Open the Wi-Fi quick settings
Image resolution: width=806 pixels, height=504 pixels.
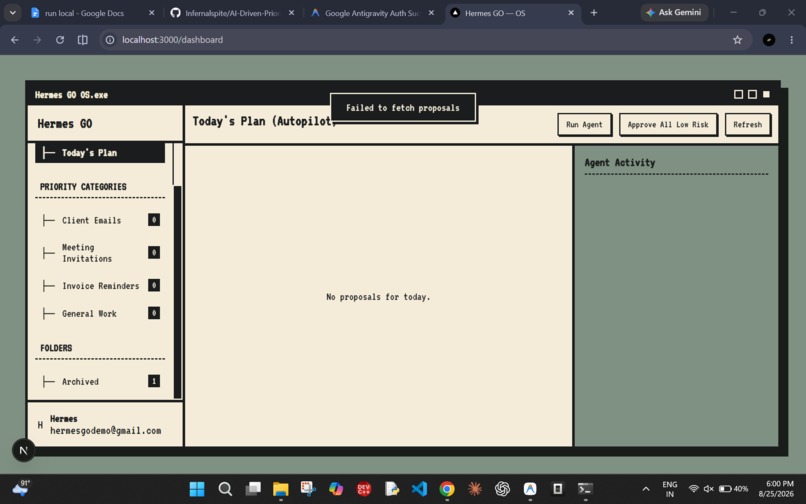coord(693,489)
